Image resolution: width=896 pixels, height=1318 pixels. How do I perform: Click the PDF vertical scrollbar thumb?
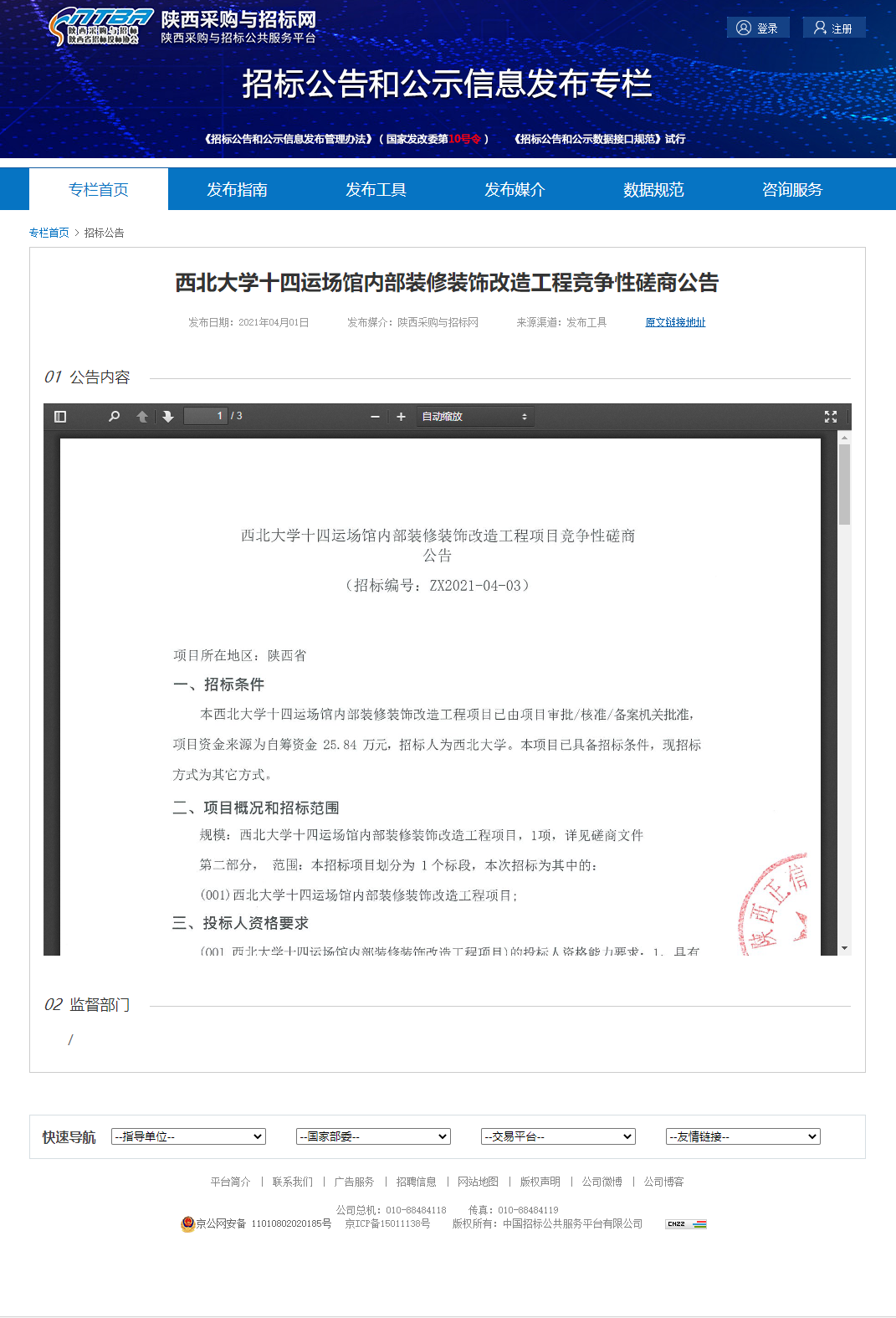point(844,484)
